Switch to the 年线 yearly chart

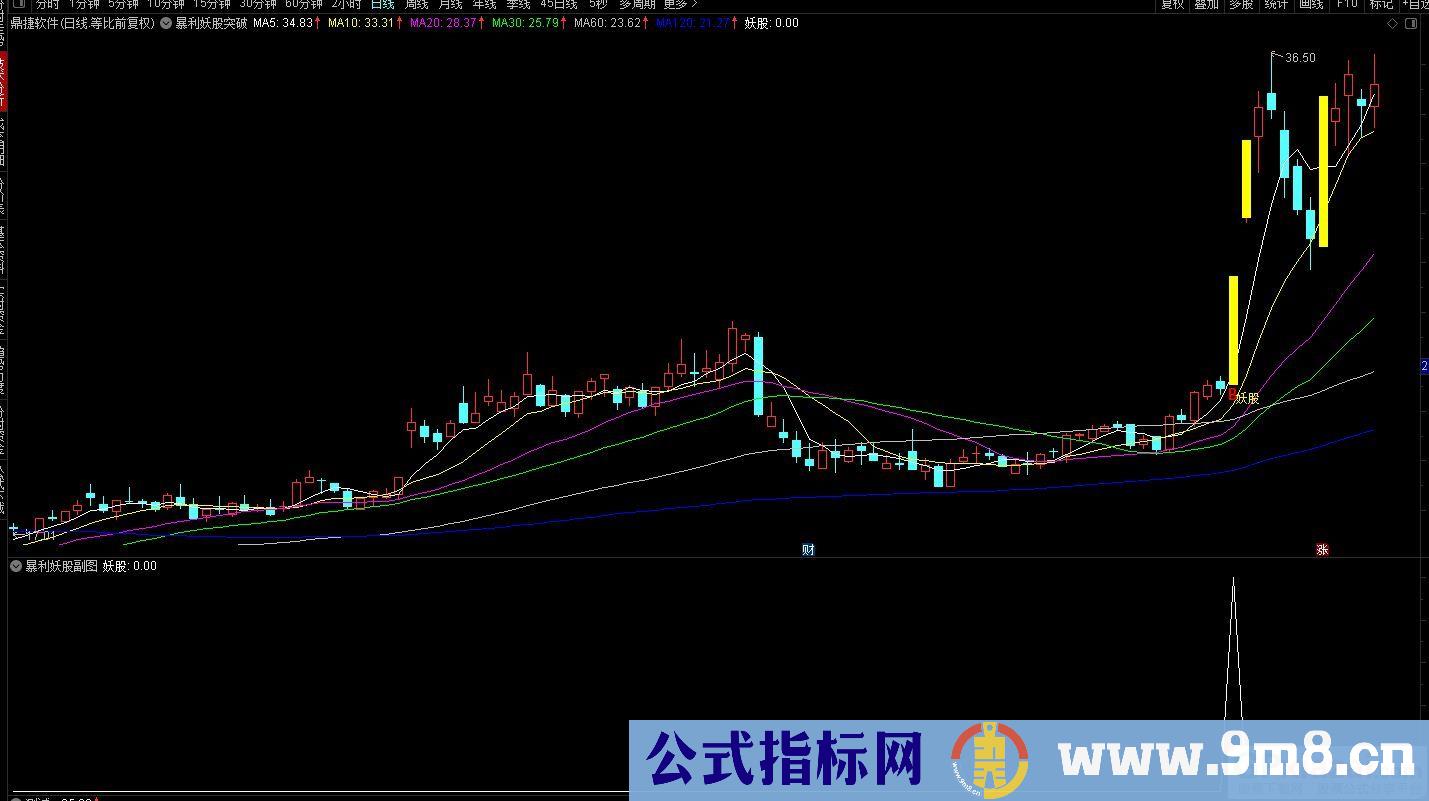point(484,5)
